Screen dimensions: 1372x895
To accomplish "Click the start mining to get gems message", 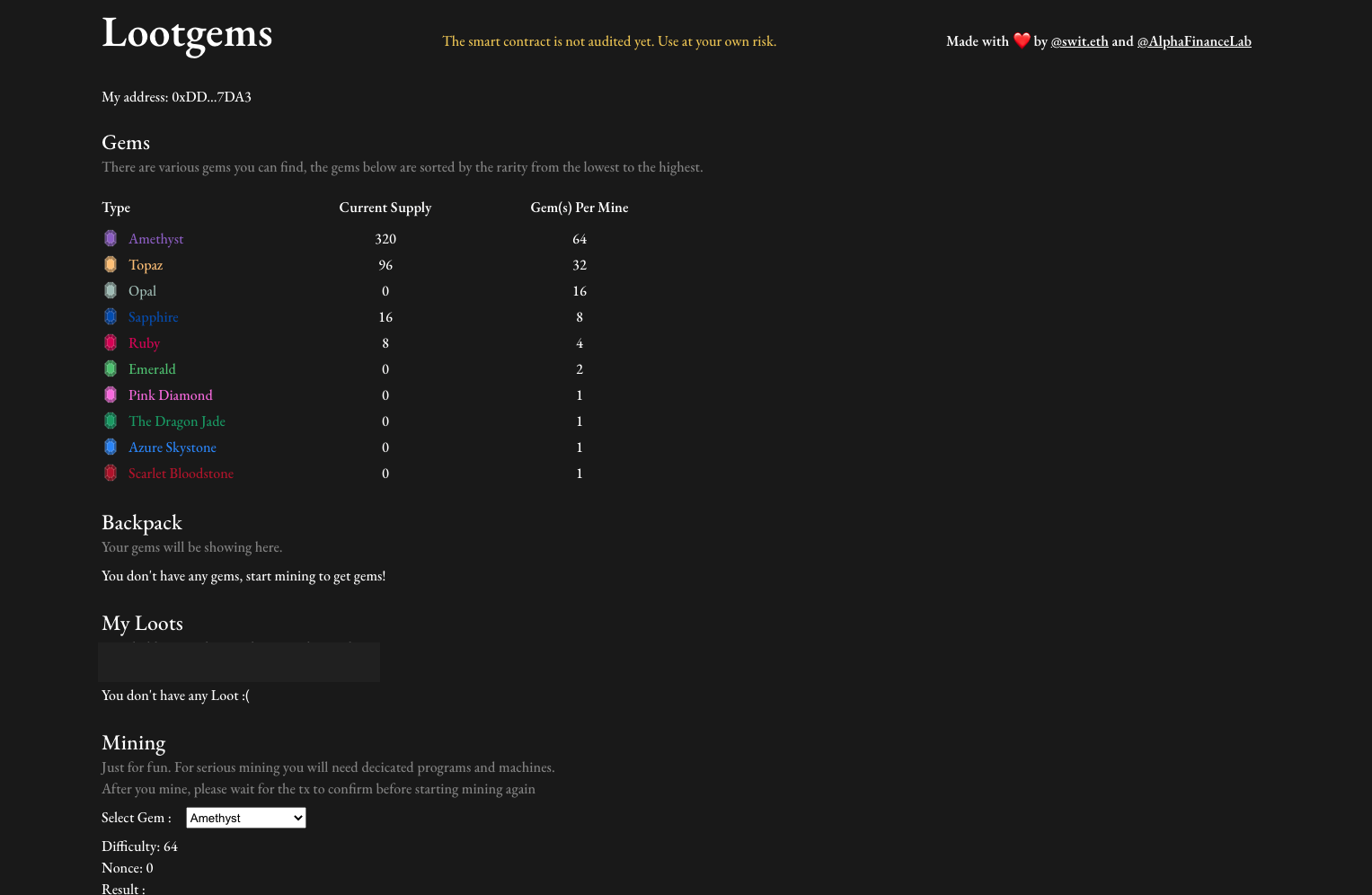I will (x=243, y=576).
